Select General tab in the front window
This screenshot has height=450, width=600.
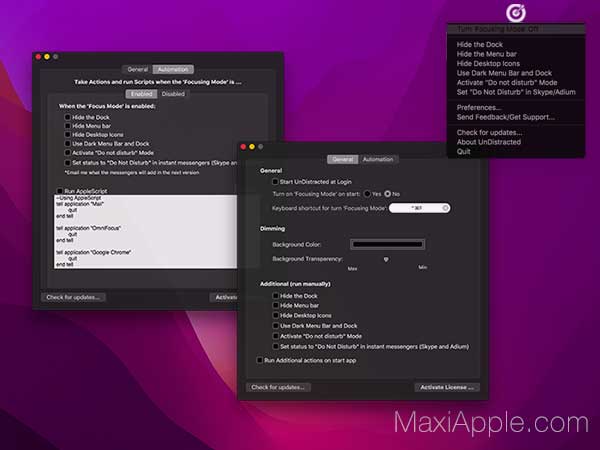click(342, 159)
